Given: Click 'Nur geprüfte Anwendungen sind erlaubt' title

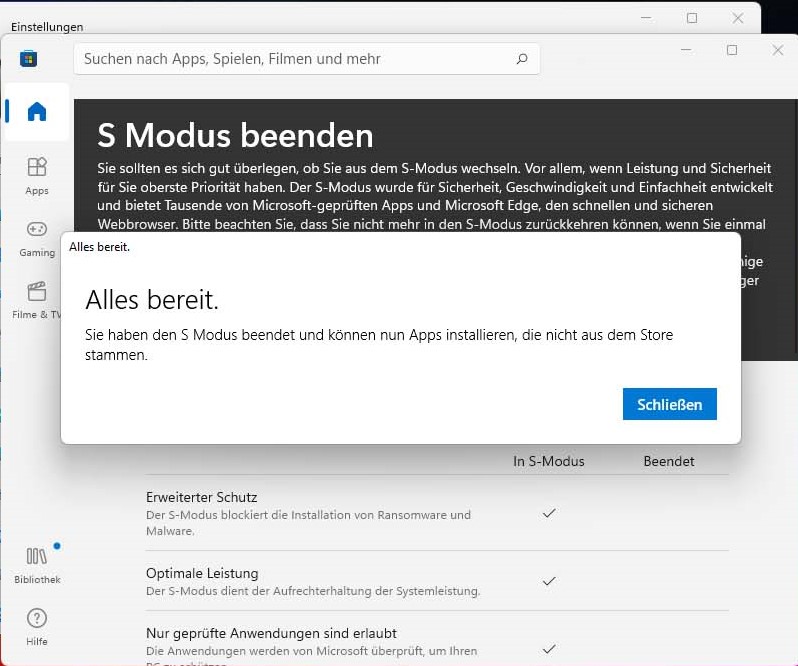Looking at the screenshot, I should click(271, 633).
